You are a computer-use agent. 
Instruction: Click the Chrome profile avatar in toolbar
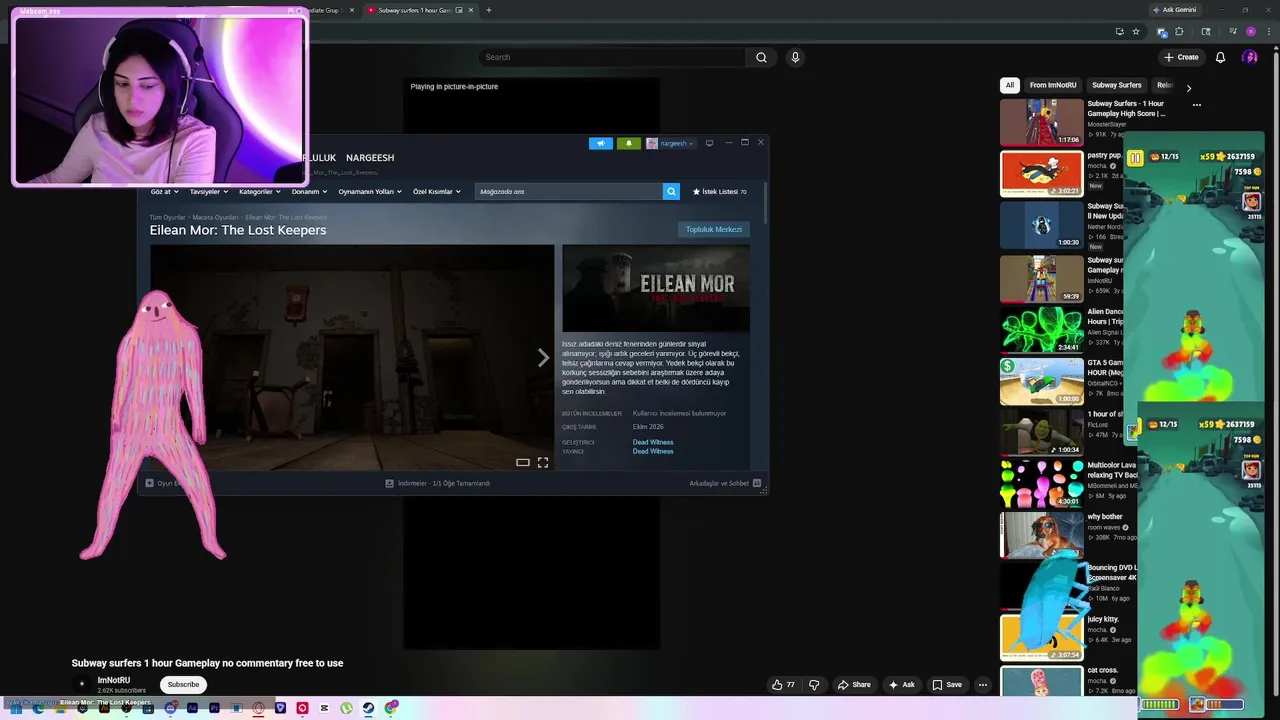tap(1251, 31)
